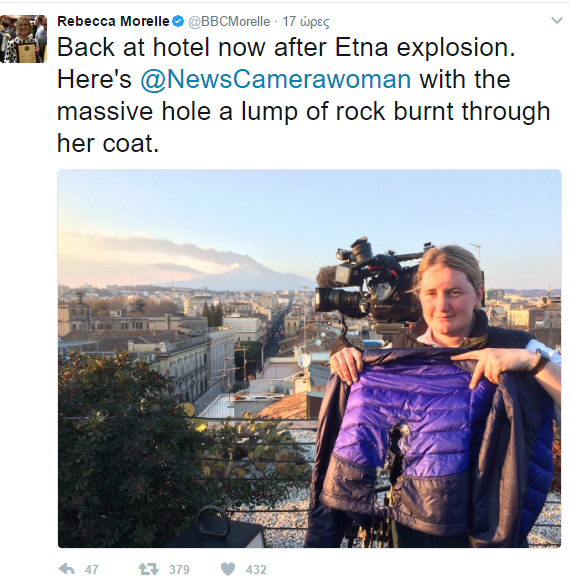Click the reply count 47
The height and width of the screenshot is (578, 570).
click(91, 570)
